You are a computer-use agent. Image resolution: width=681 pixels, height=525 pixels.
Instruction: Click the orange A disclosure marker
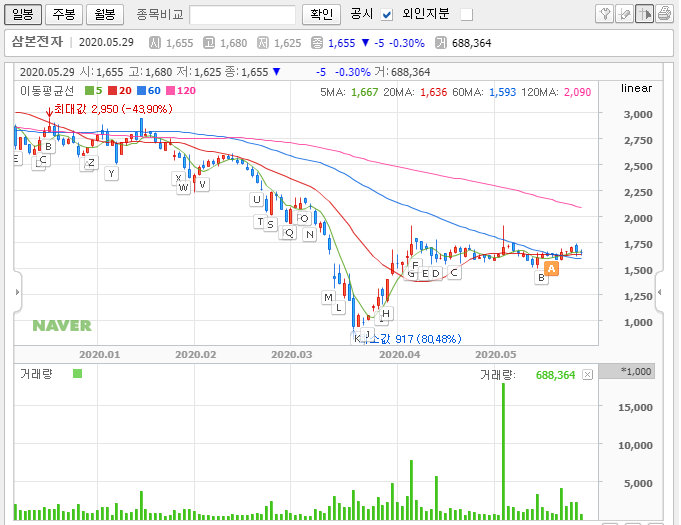pos(552,269)
